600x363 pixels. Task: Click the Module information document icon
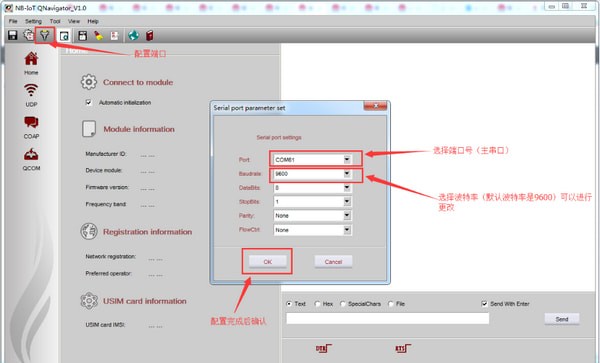(x=89, y=129)
